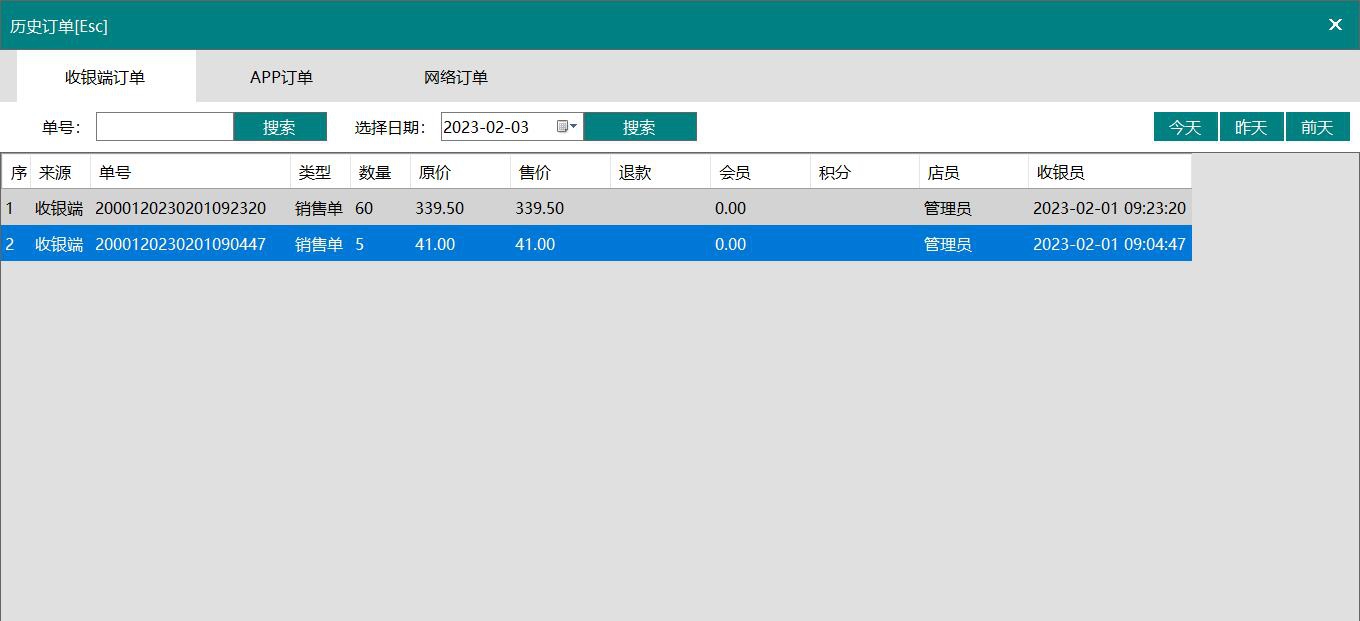Click the 前天 button
This screenshot has height=621, width=1360.
(1317, 126)
